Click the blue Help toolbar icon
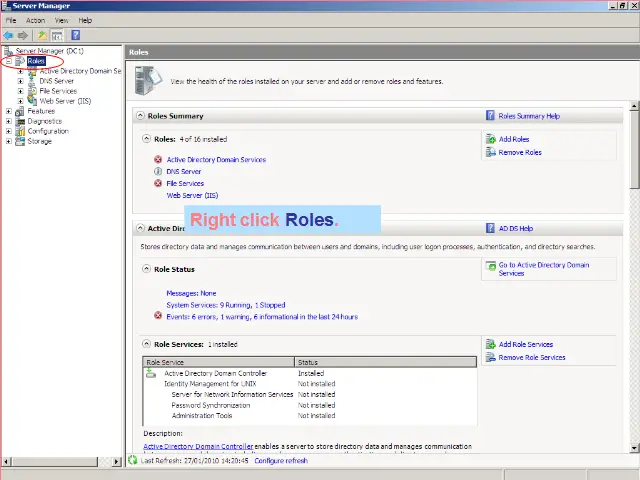 tap(75, 35)
